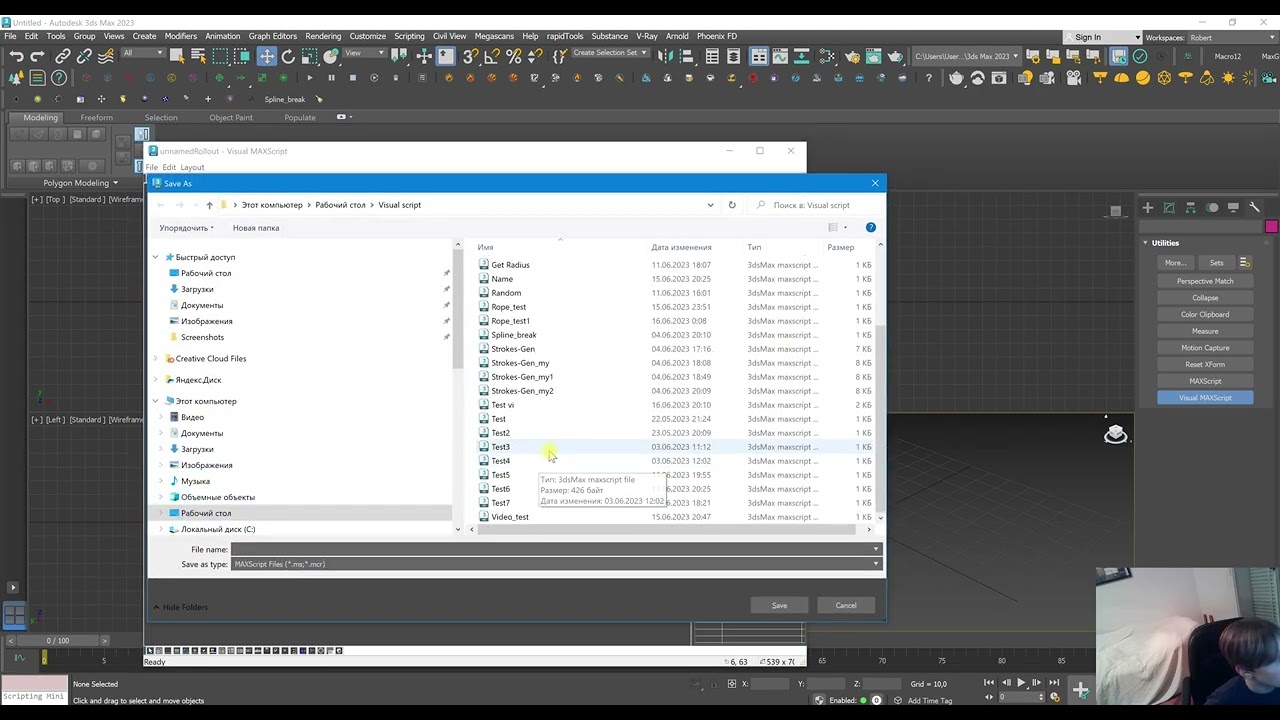Toggle the 3D Snaps icon
This screenshot has width=1280, height=720.
(470, 57)
